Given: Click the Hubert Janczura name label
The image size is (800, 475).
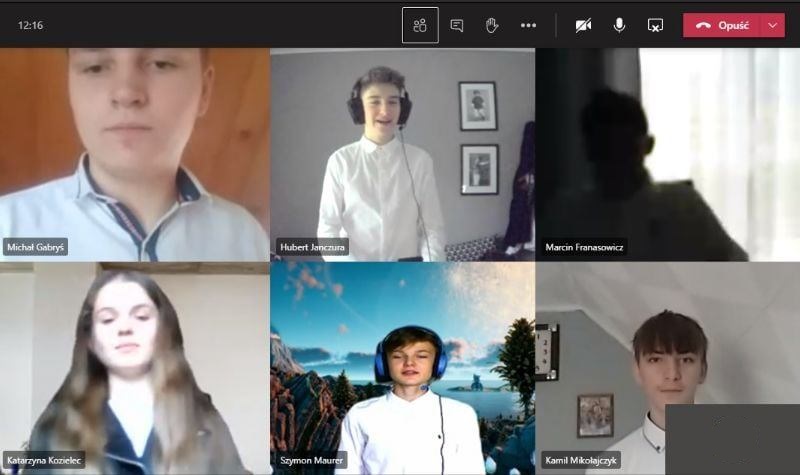Looking at the screenshot, I should 312,247.
